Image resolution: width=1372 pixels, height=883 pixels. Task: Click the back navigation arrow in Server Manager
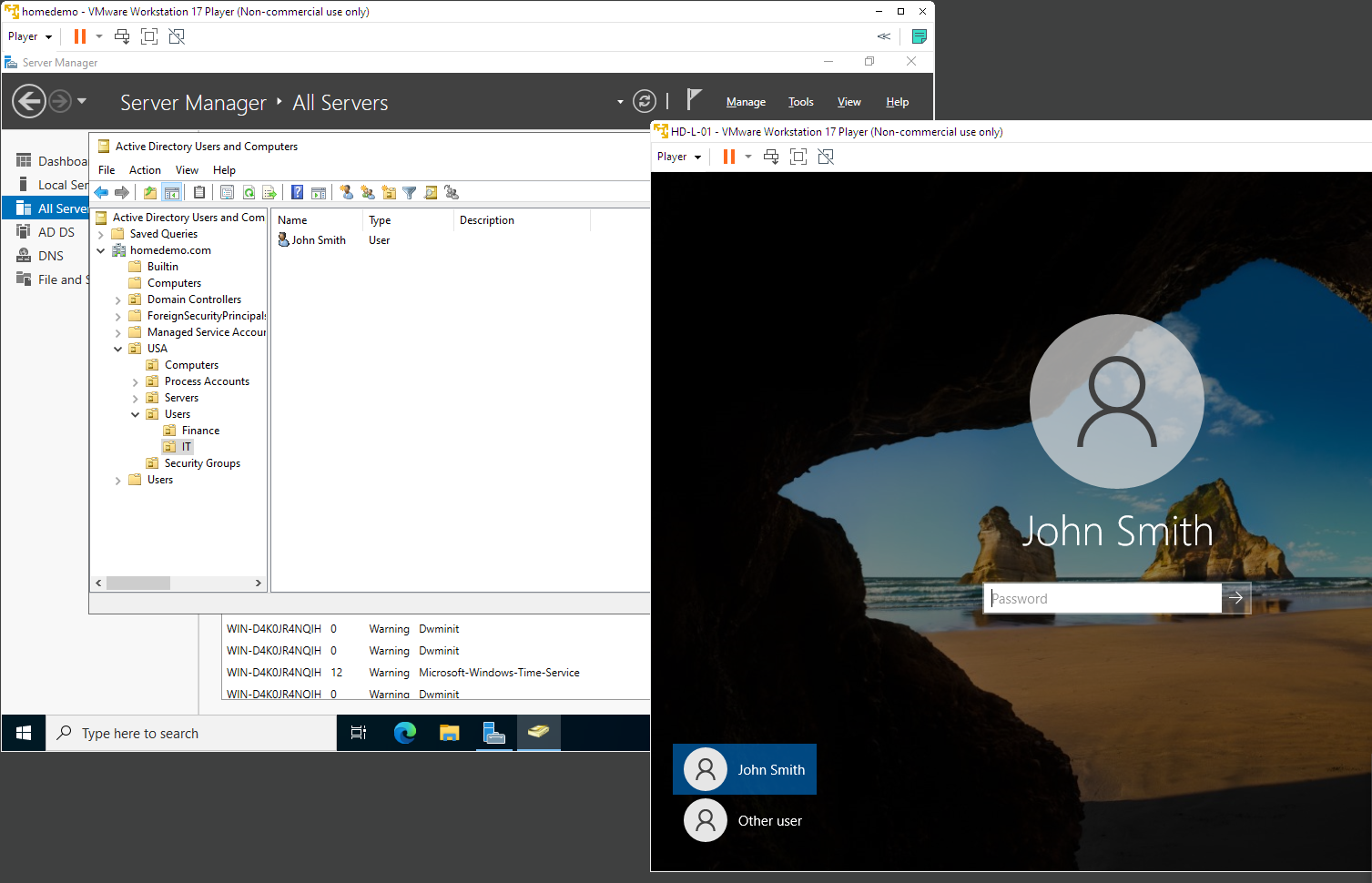(28, 100)
